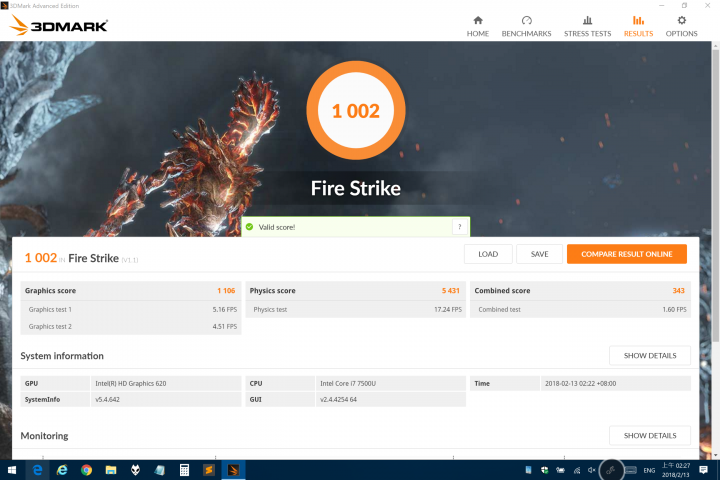Click the Graphics score value 1 106
This screenshot has width=720, height=480.
pyautogui.click(x=226, y=291)
